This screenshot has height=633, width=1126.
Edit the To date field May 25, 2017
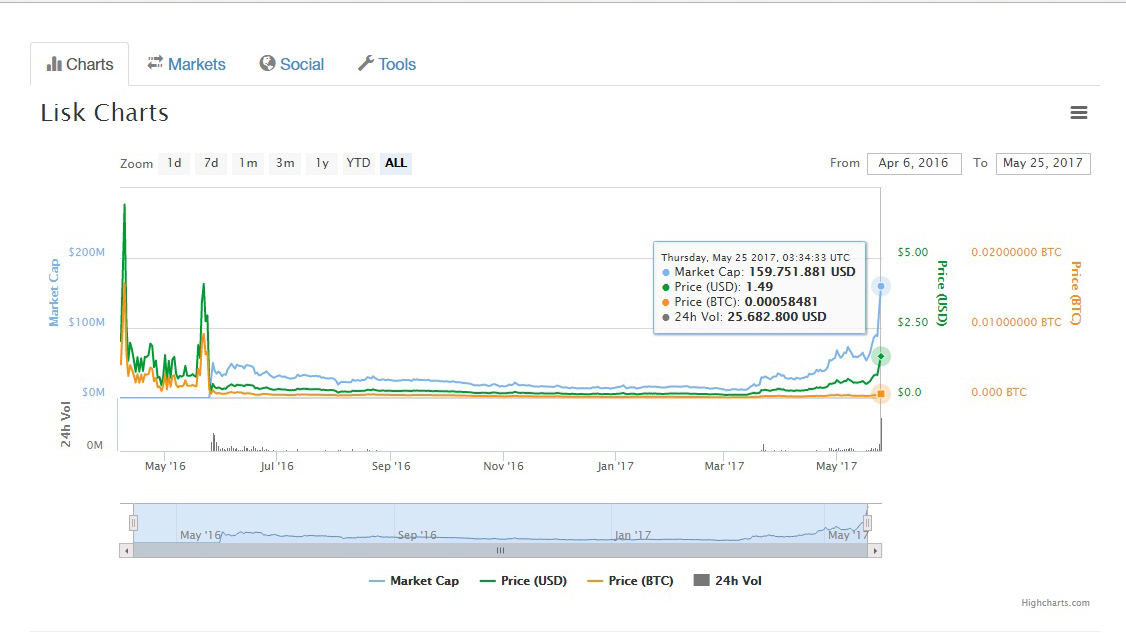pos(1043,163)
